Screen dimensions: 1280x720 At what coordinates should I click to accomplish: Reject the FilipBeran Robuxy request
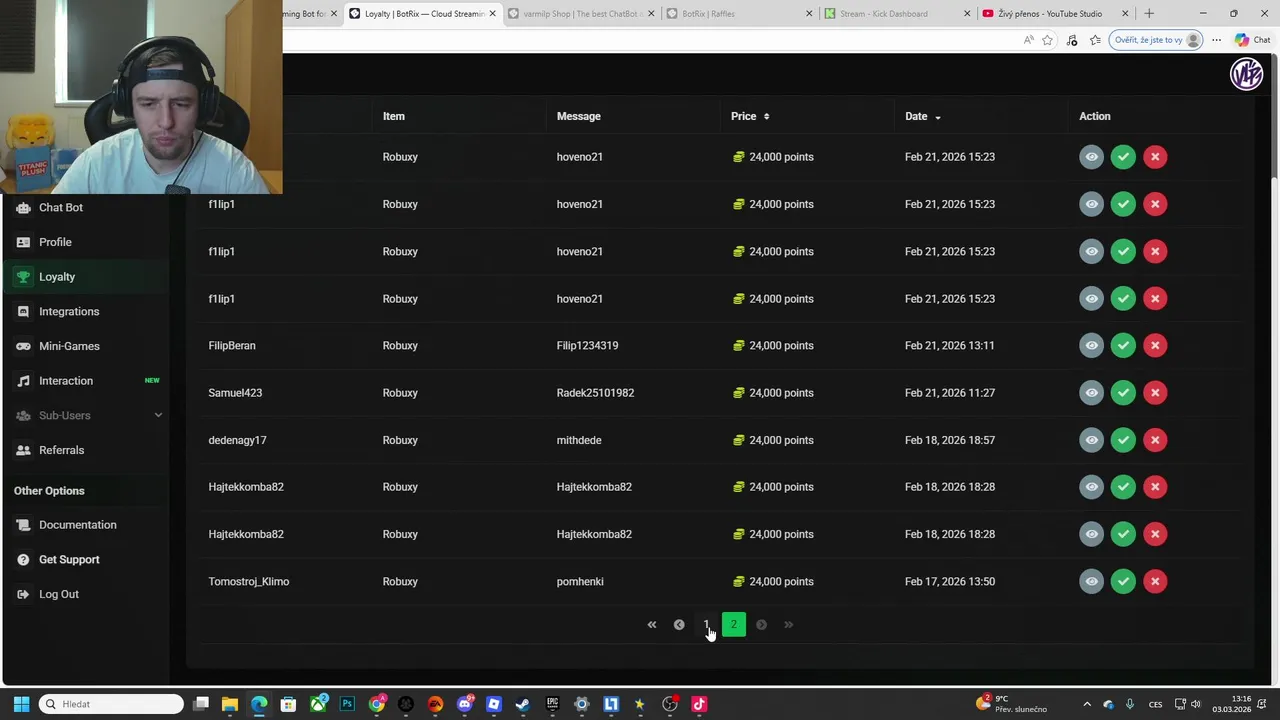click(x=1155, y=345)
